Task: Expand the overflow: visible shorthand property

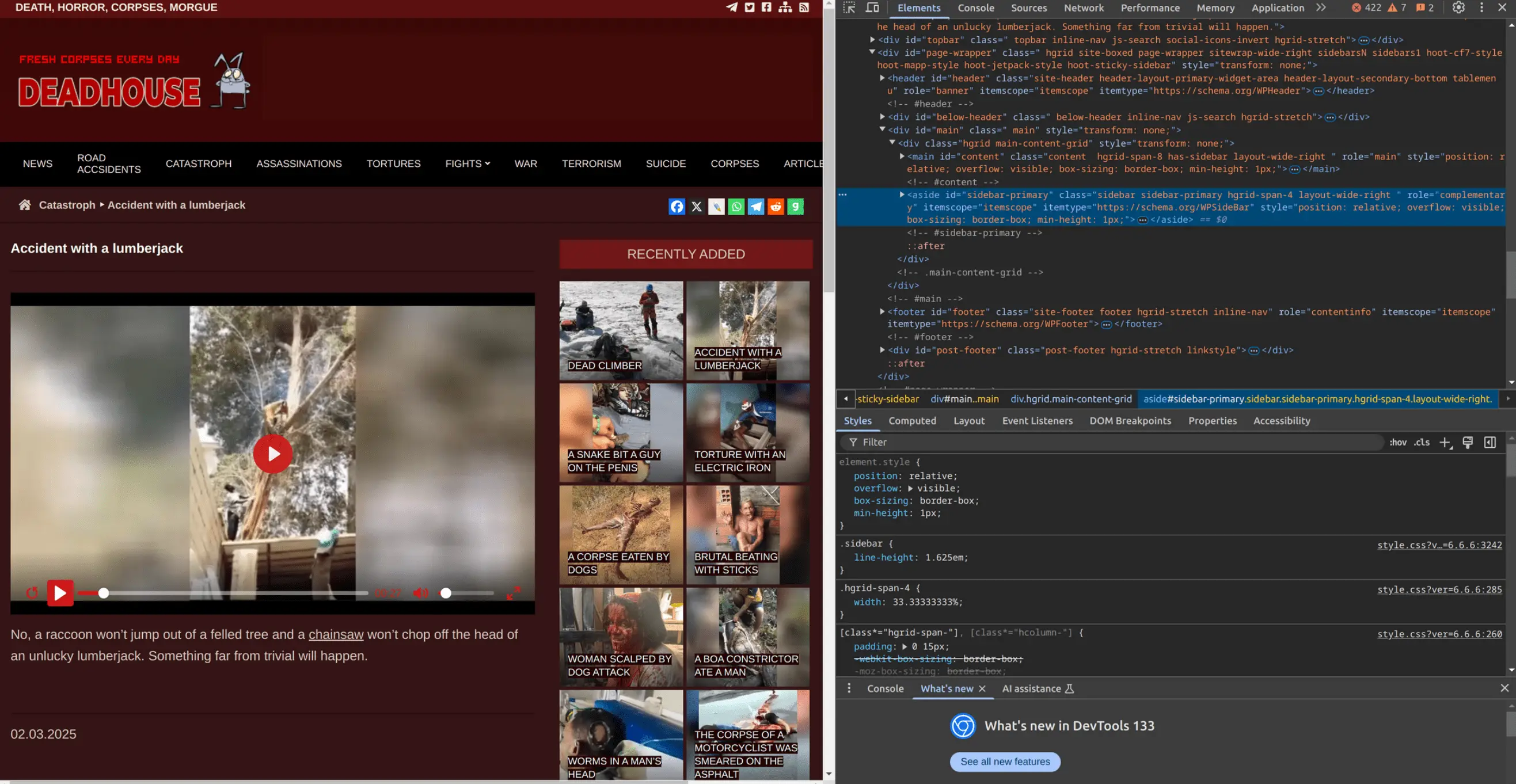Action: [x=910, y=489]
